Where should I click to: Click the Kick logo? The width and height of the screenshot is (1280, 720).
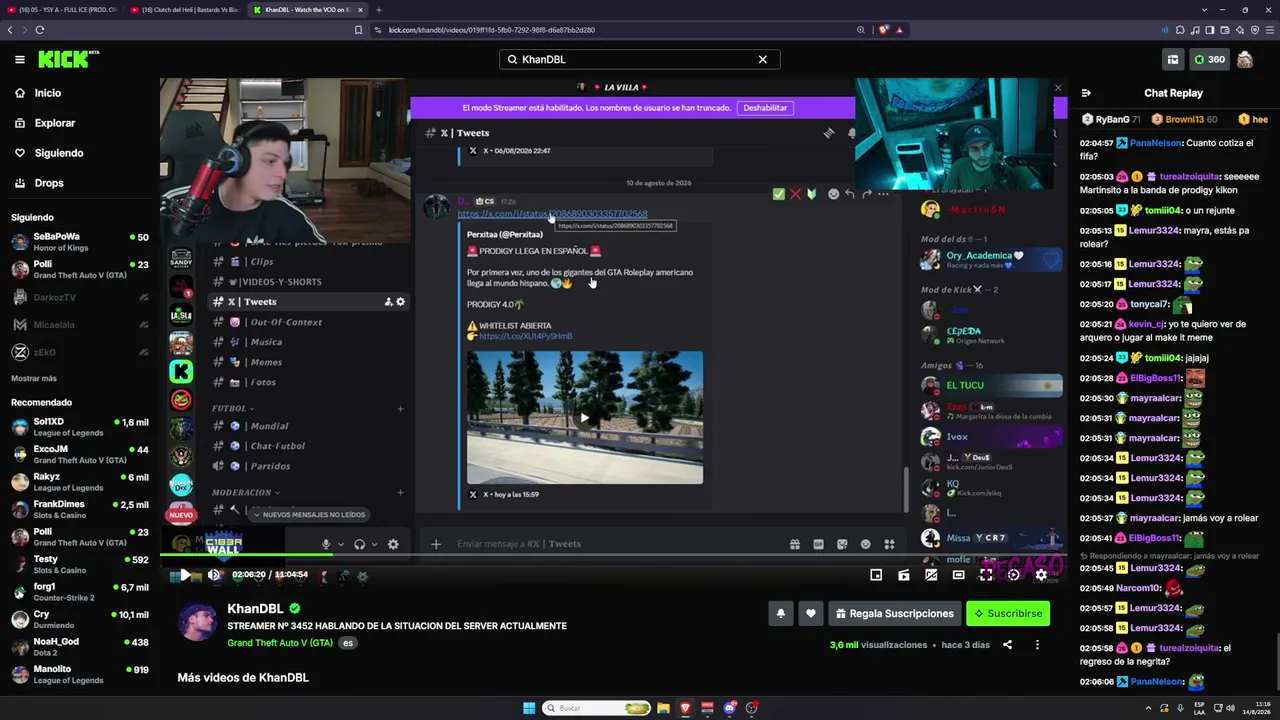tap(68, 60)
